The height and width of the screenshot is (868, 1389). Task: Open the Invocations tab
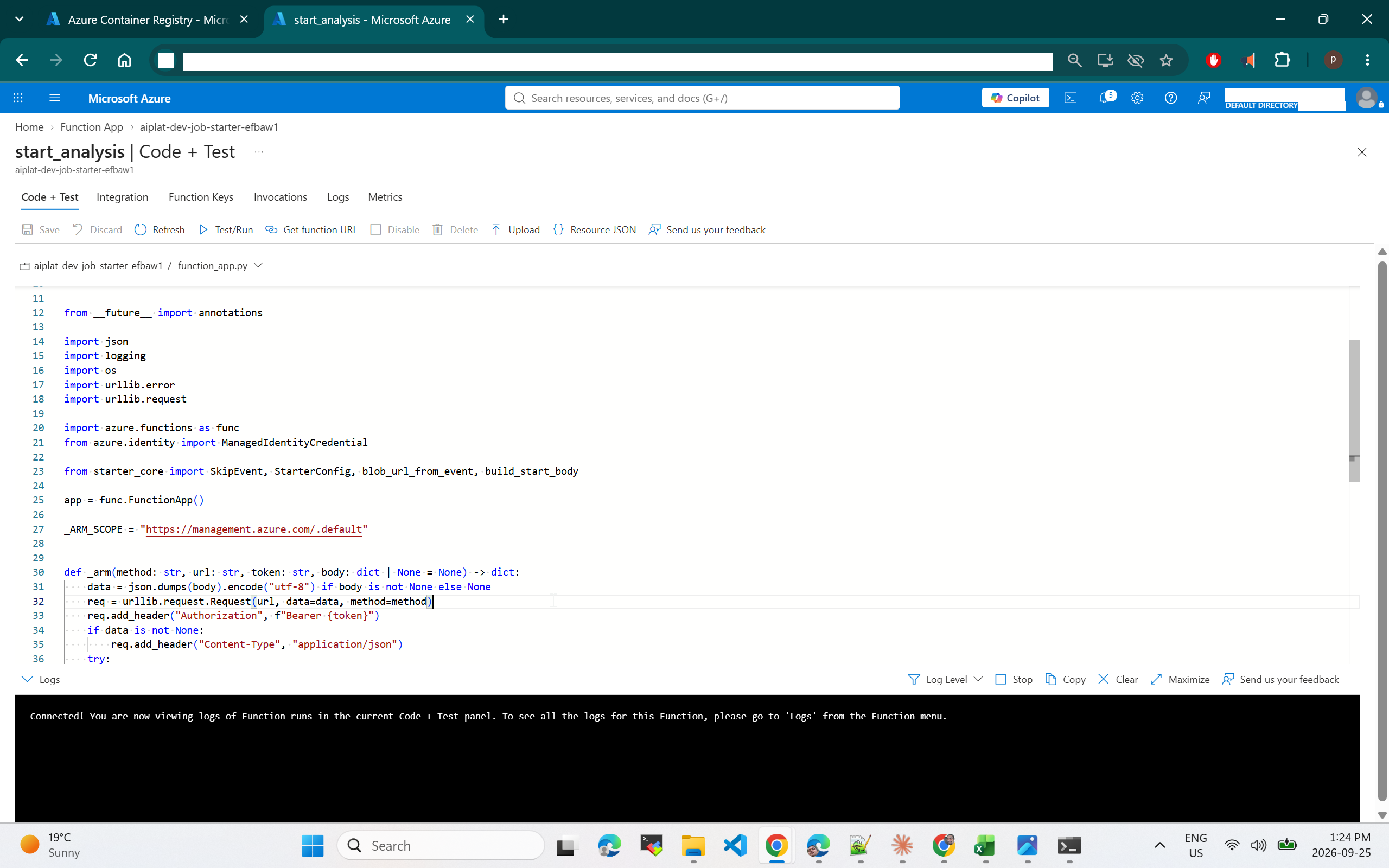point(280,197)
